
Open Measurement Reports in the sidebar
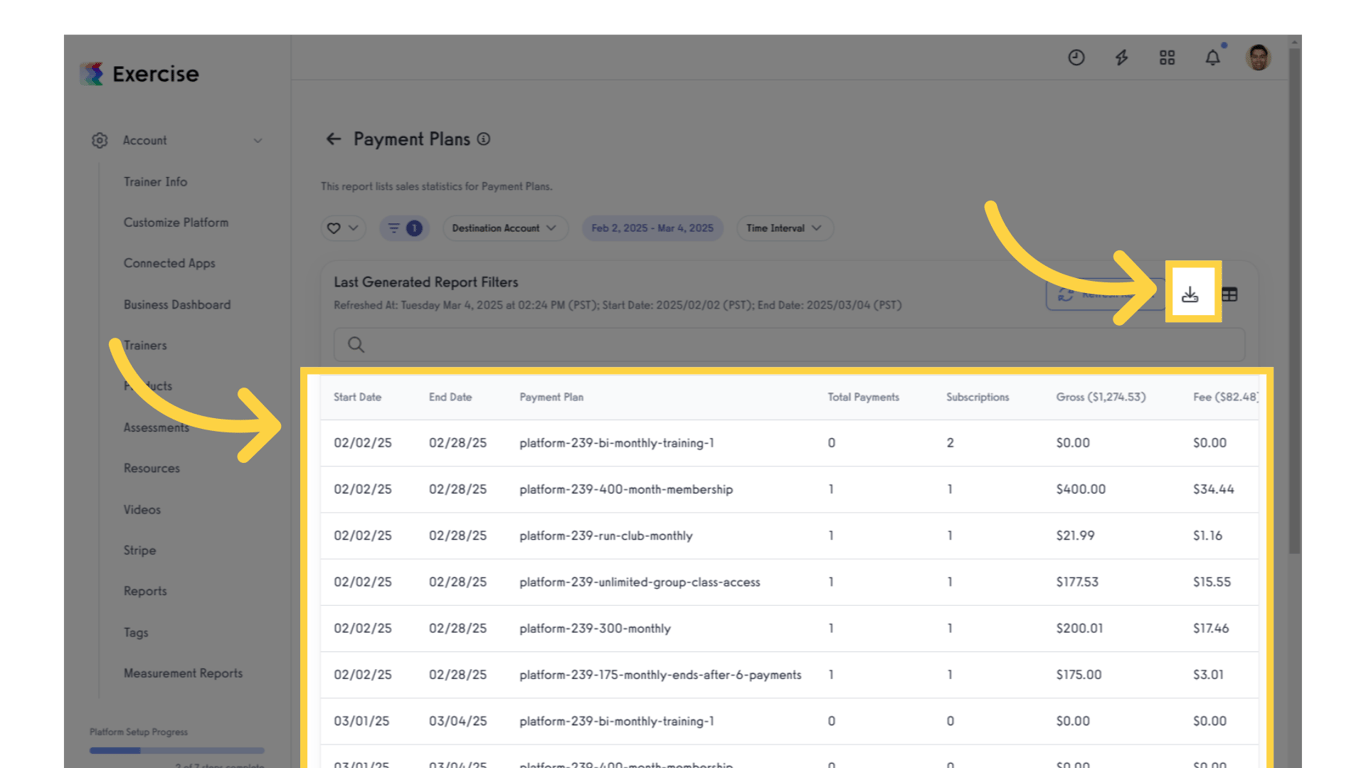pos(183,674)
